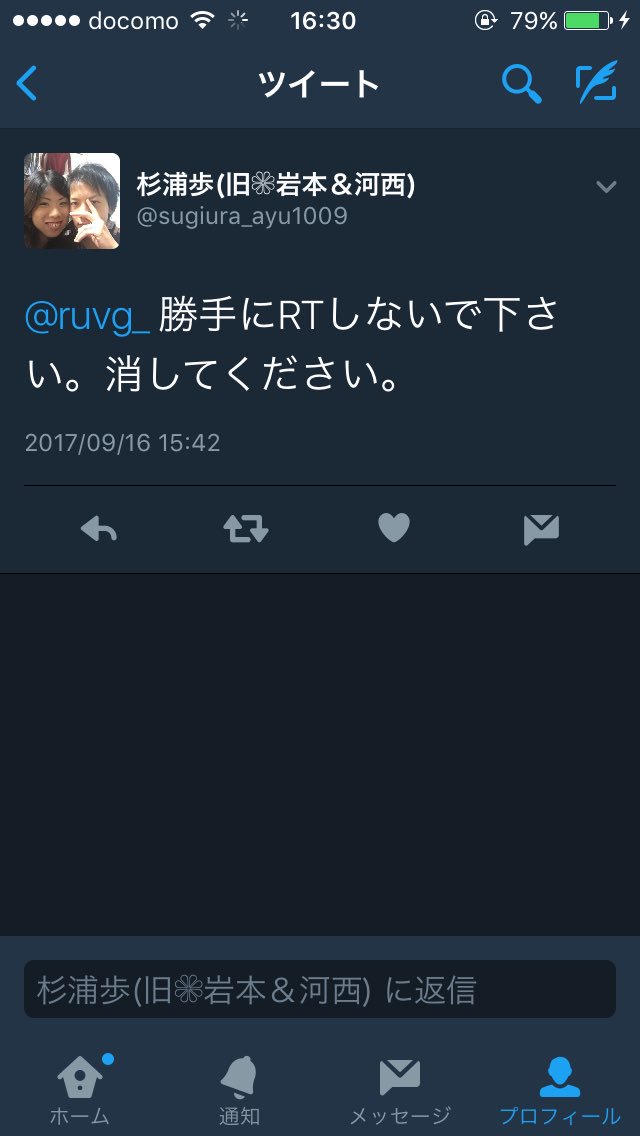This screenshot has height=1136, width=640.
Task: Open search with the magnifying glass icon
Action: pyautogui.click(x=522, y=83)
